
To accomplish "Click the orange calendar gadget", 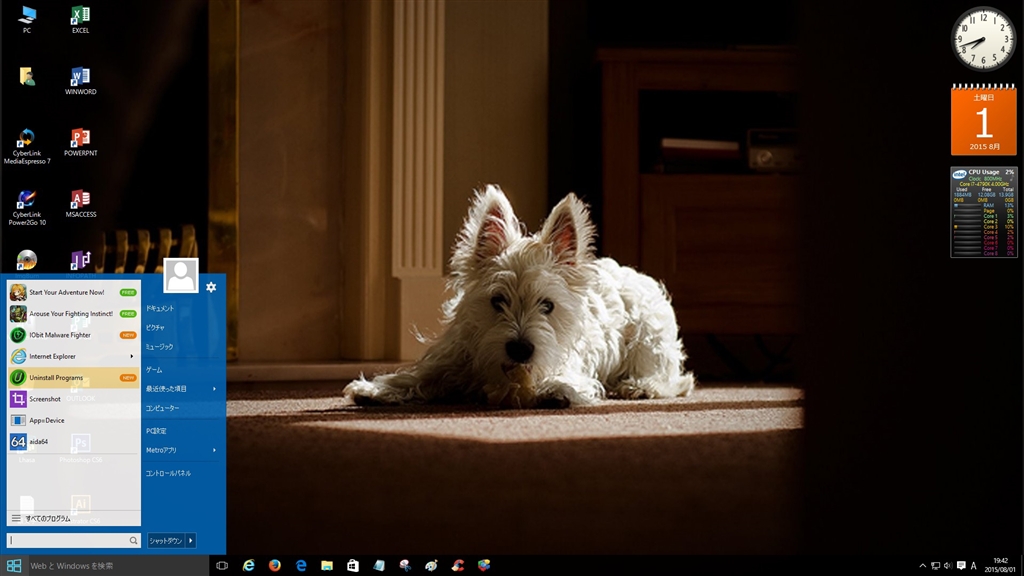I will (984, 120).
